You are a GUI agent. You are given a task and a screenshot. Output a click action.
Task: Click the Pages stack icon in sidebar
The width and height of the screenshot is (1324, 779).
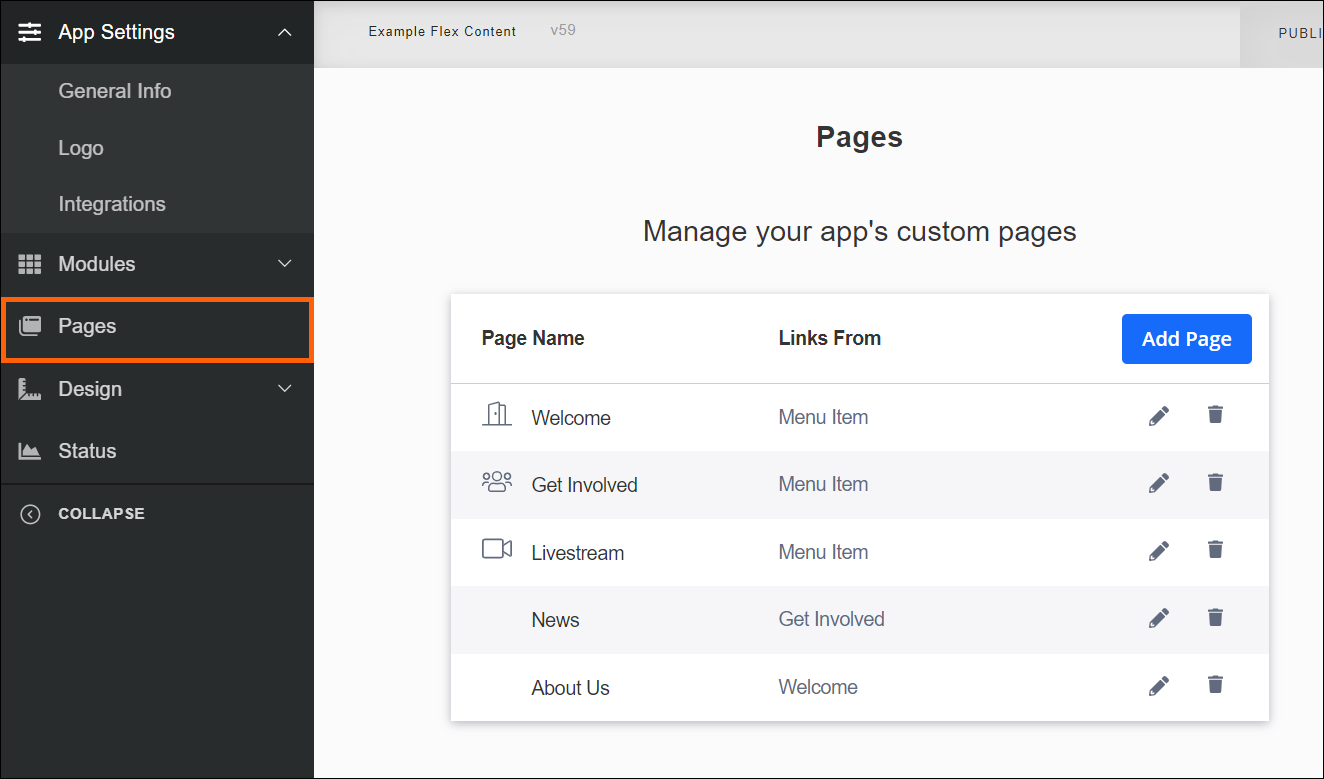pos(29,326)
